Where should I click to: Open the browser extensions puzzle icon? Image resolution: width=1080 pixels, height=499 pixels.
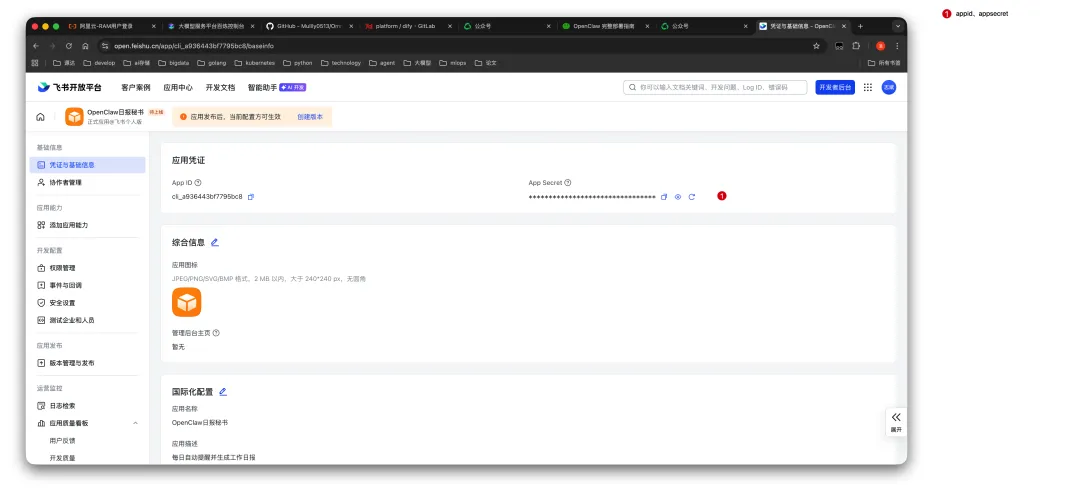[856, 46]
